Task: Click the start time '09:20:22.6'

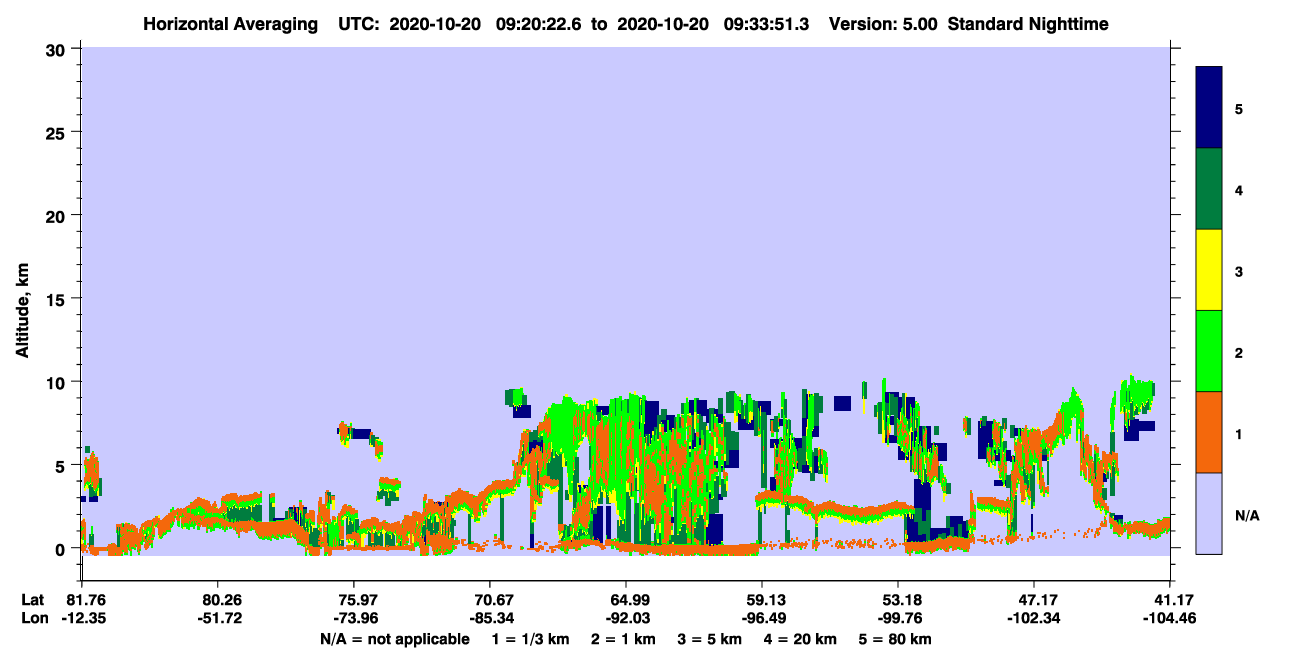Action: click(538, 23)
